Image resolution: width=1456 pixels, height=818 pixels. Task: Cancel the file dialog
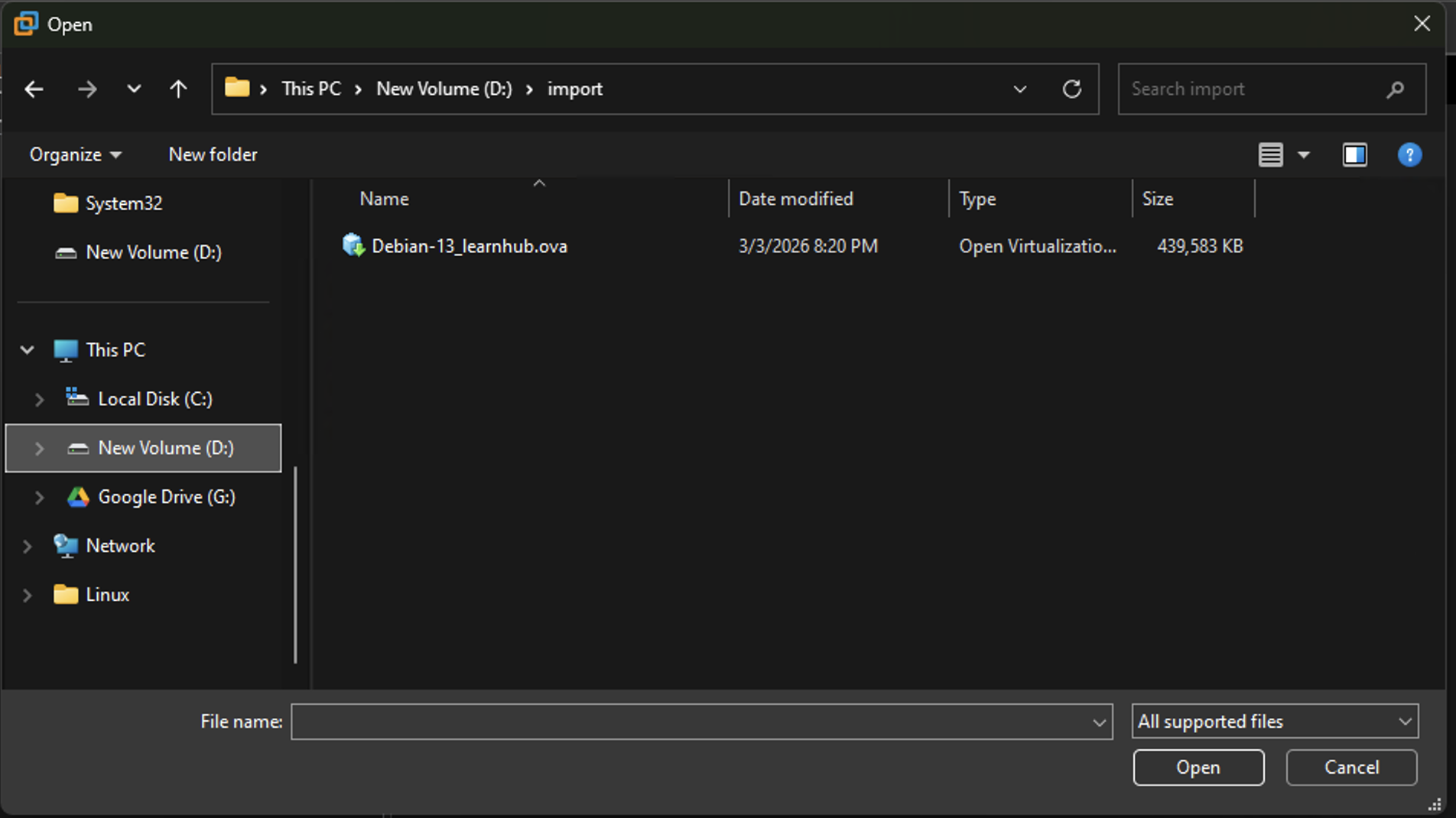pos(1350,768)
